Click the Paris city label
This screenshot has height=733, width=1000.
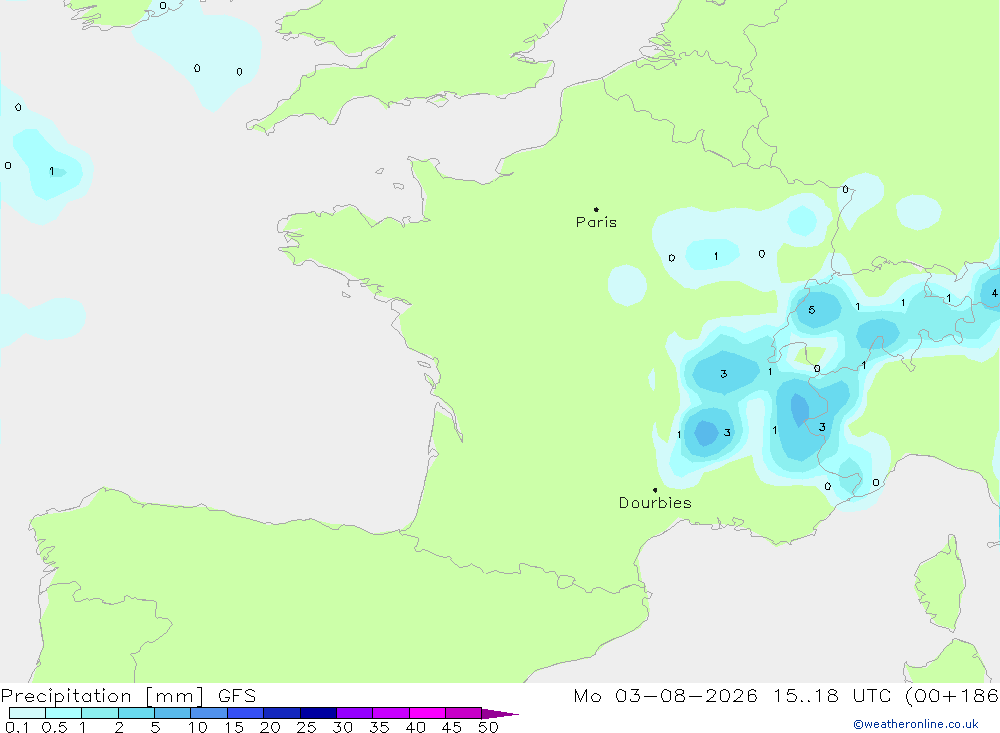[596, 222]
